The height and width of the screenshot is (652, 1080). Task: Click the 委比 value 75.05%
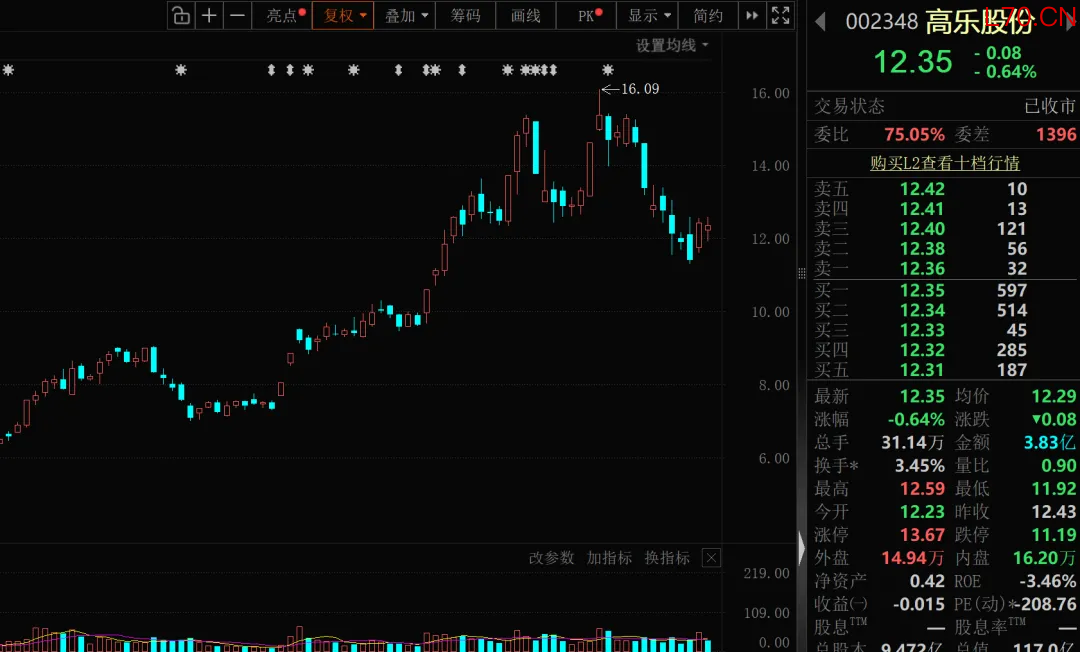(914, 134)
